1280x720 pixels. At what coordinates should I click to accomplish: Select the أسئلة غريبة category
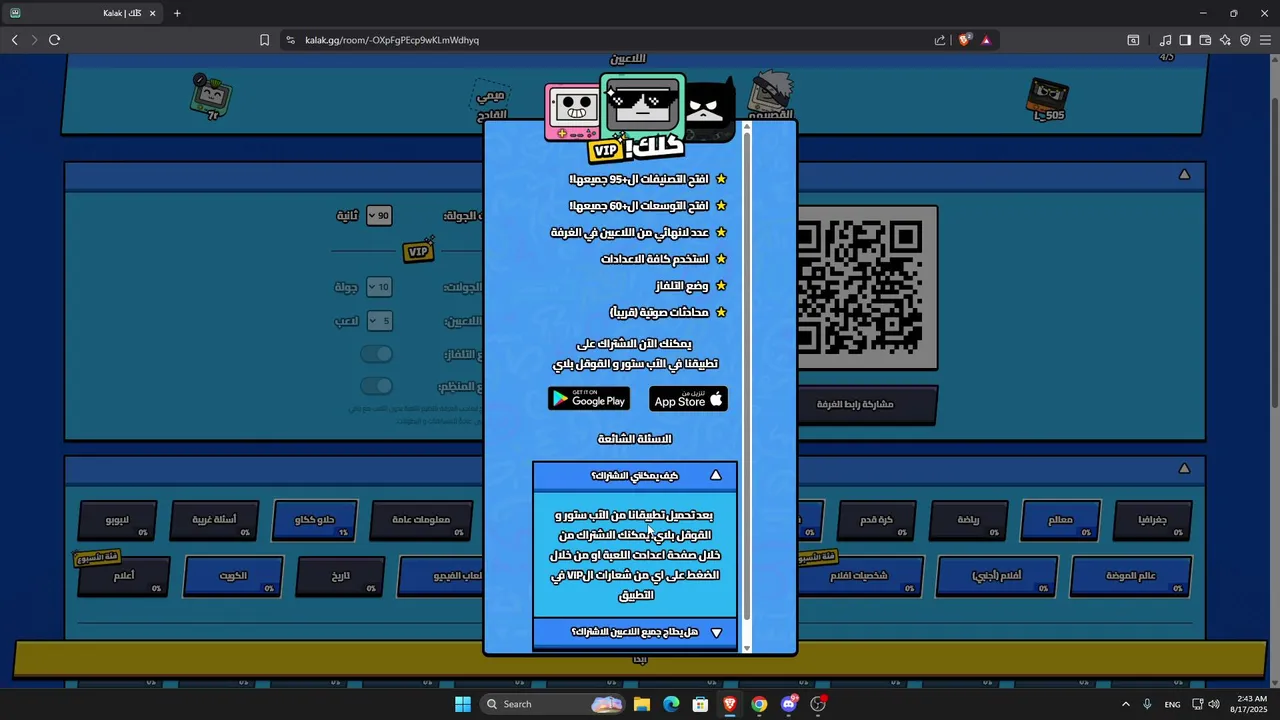(x=214, y=520)
